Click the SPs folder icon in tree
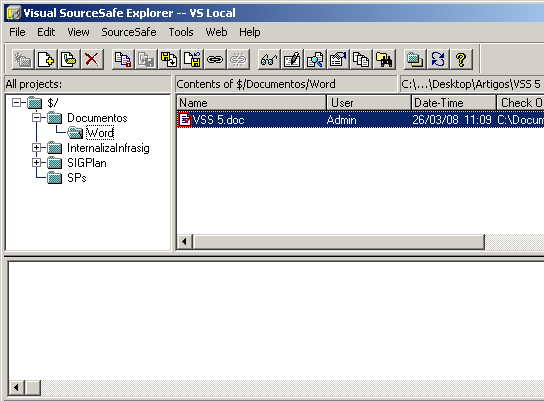 [x=54, y=178]
